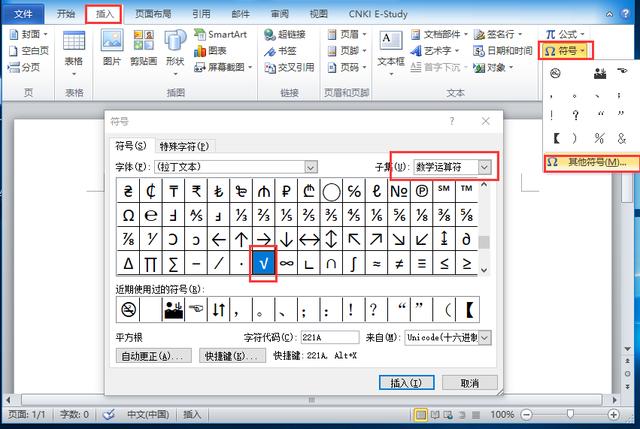Viewport: 640px width, 429px height.
Task: Click 取消 to cancel the dialog
Action: [470, 383]
